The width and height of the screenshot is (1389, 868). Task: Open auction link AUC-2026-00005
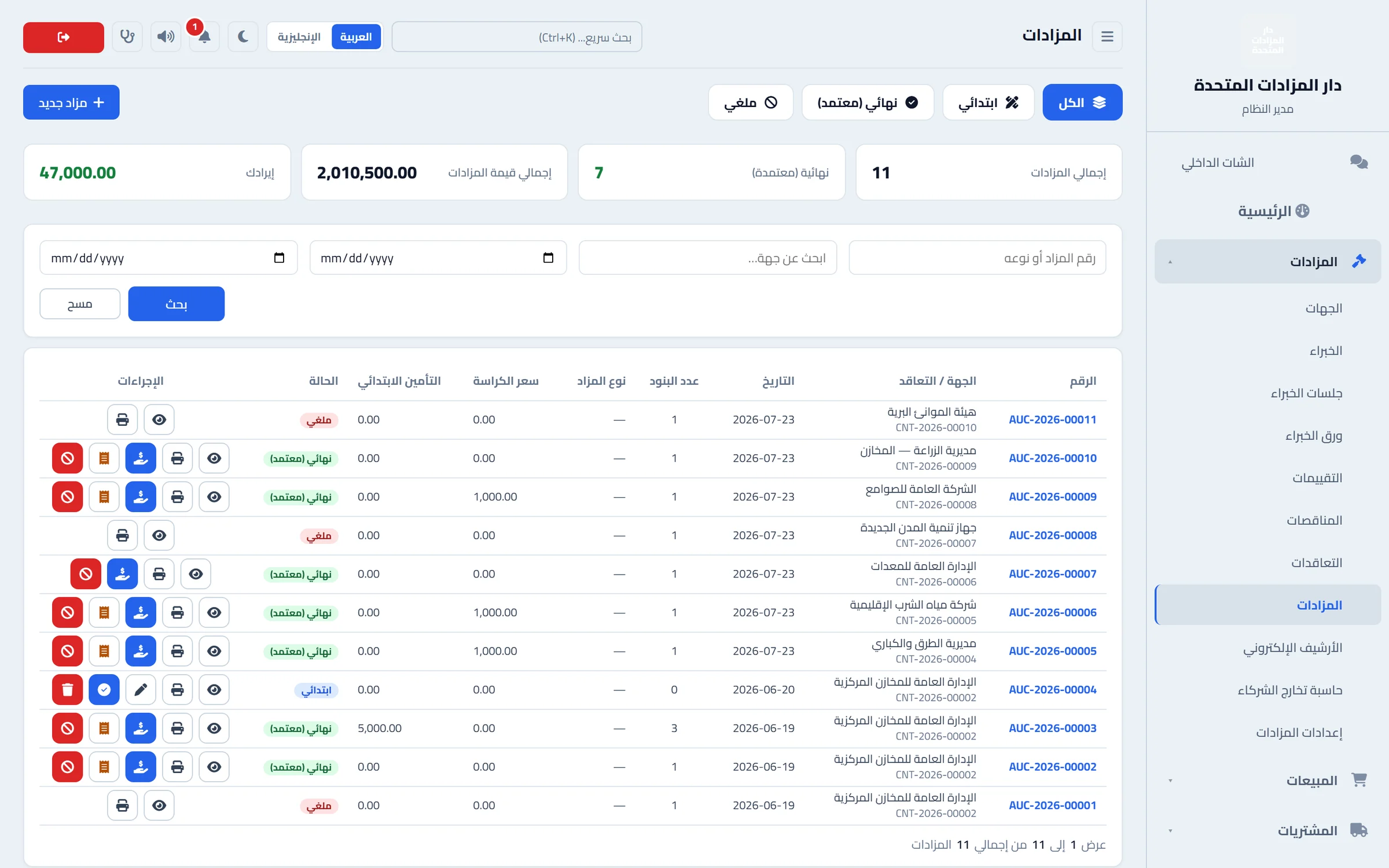click(x=1053, y=651)
